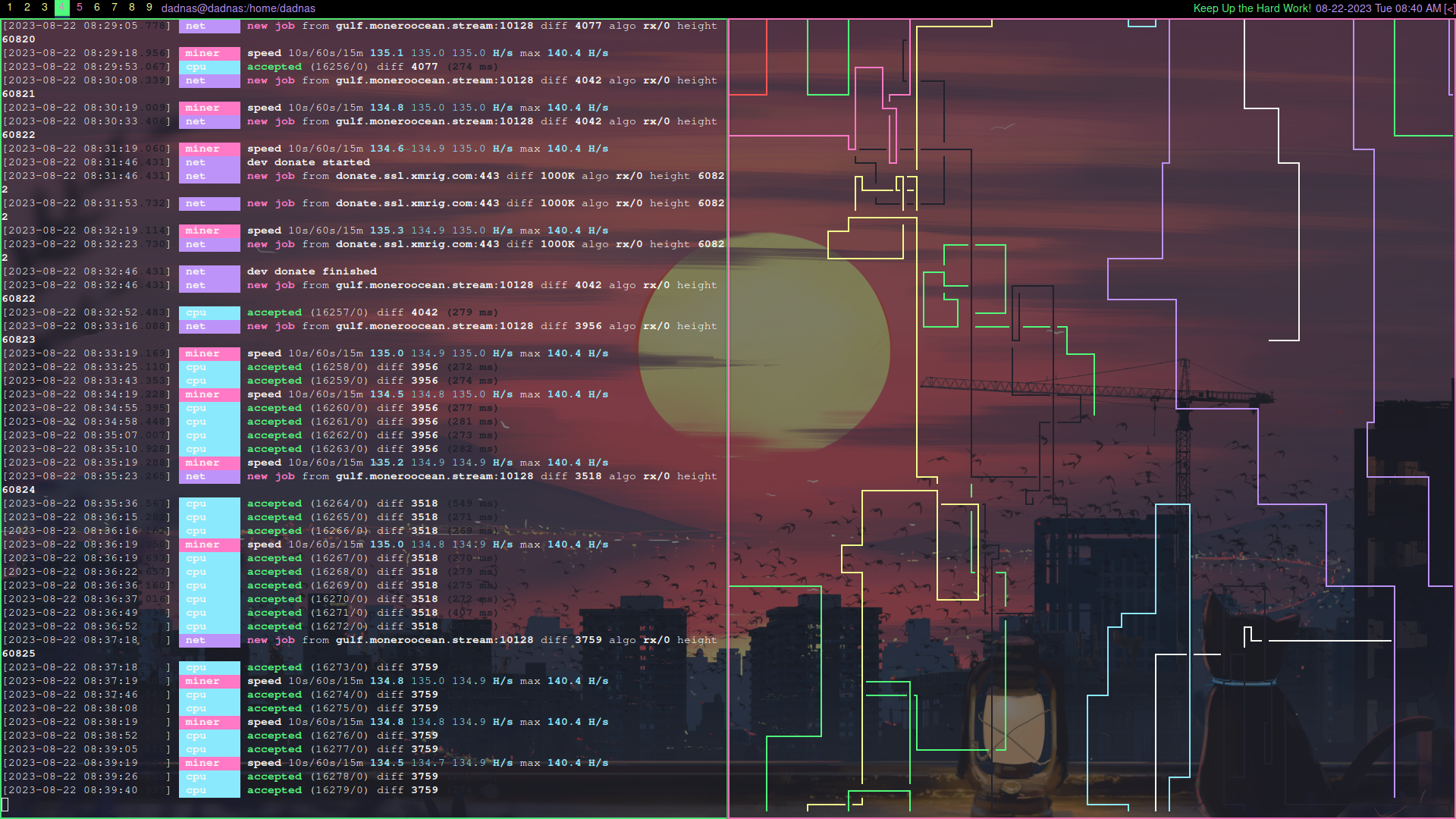Click the net tag on the 08:29:05 line
Screen dimensions: 1456x819
(209, 26)
